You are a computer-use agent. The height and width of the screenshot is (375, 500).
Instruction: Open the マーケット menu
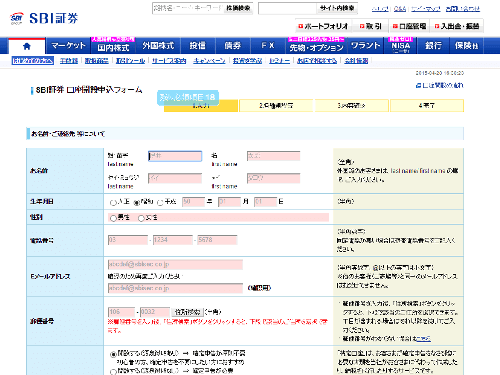68,46
